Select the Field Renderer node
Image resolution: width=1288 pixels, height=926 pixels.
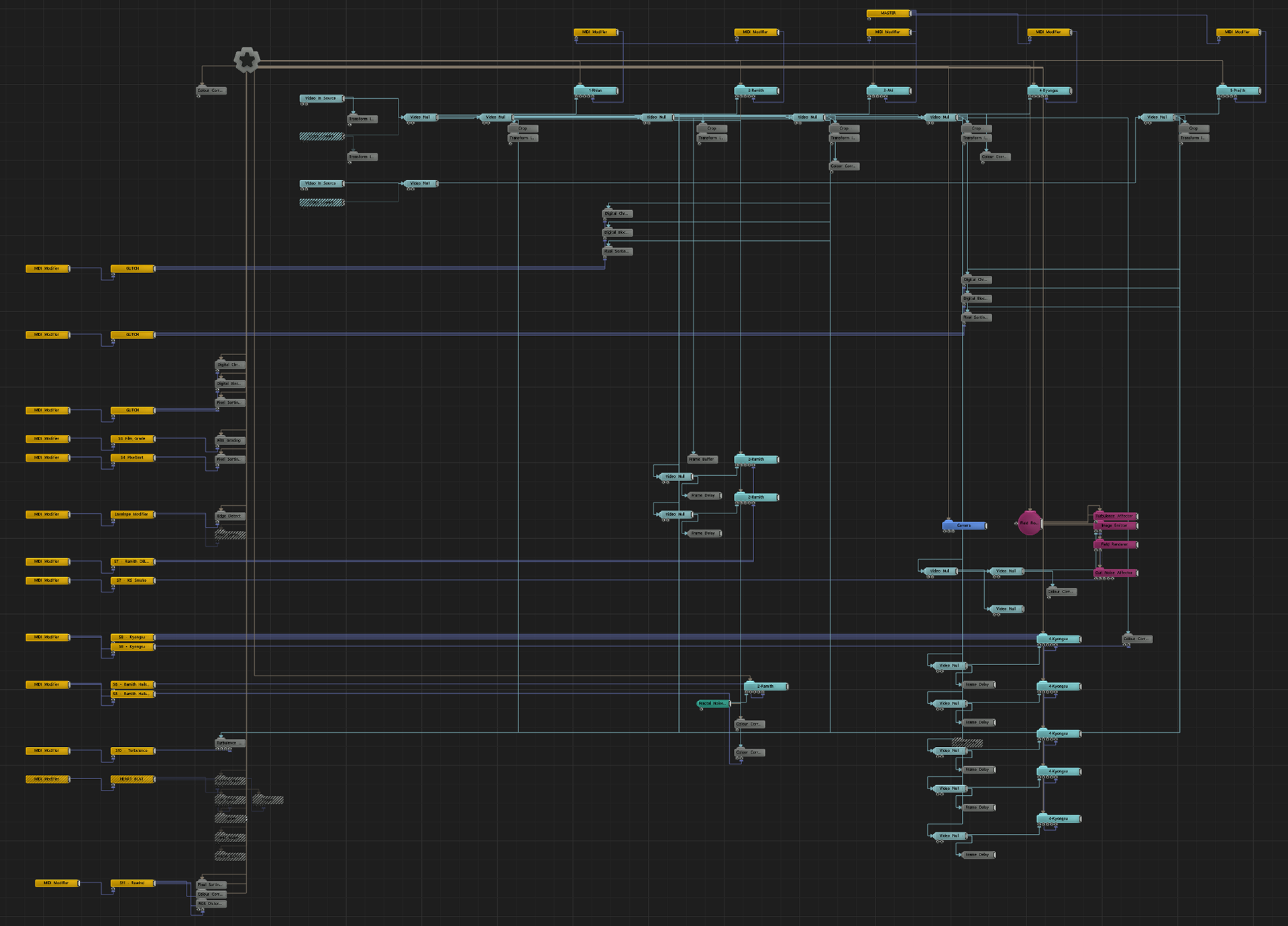1115,544
